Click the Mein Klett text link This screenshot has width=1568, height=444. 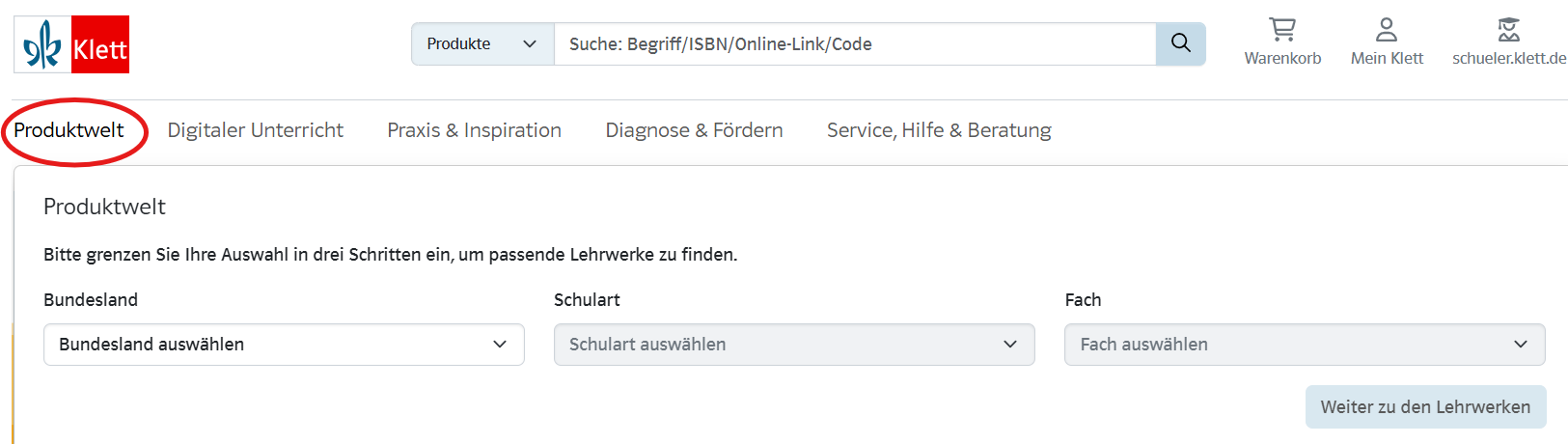coord(1387,58)
